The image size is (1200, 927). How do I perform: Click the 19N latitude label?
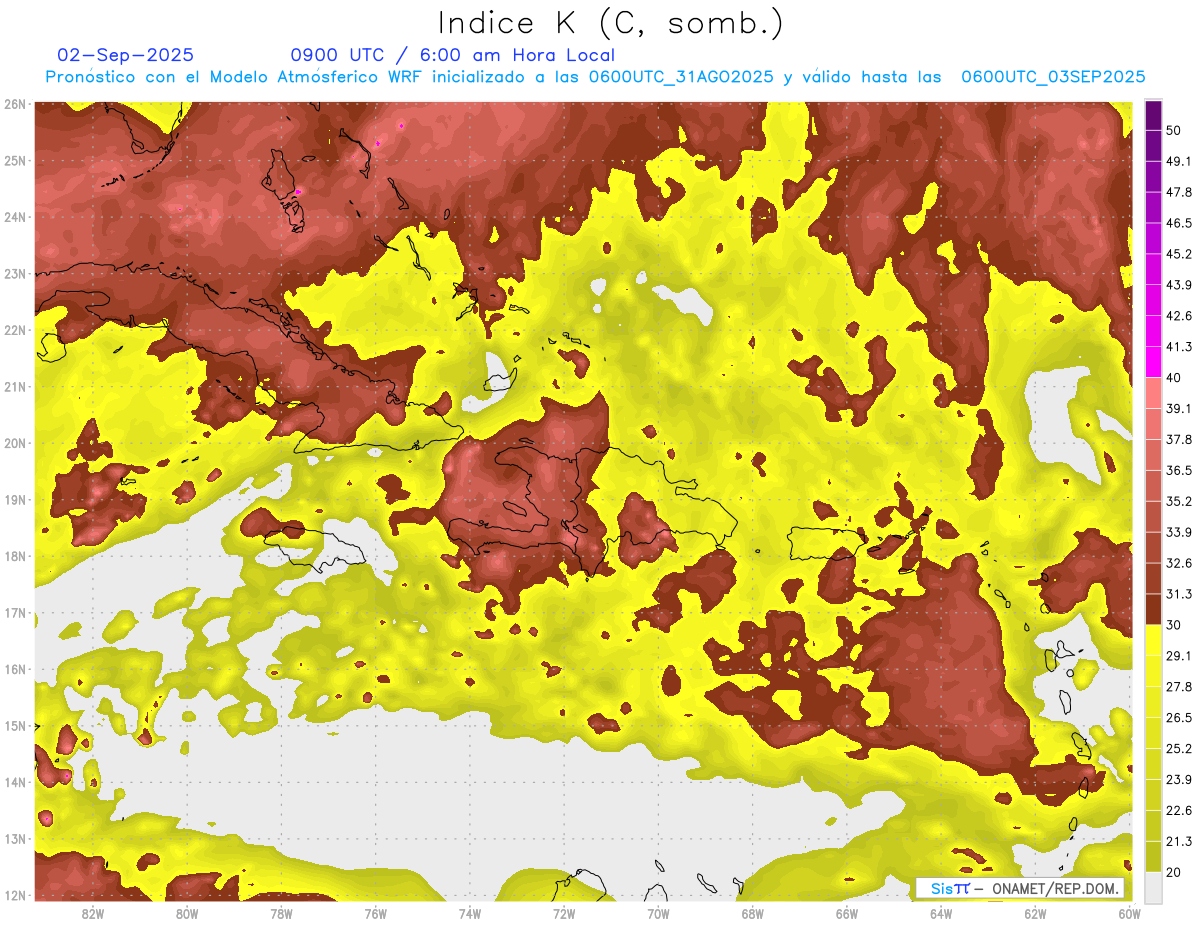15,500
